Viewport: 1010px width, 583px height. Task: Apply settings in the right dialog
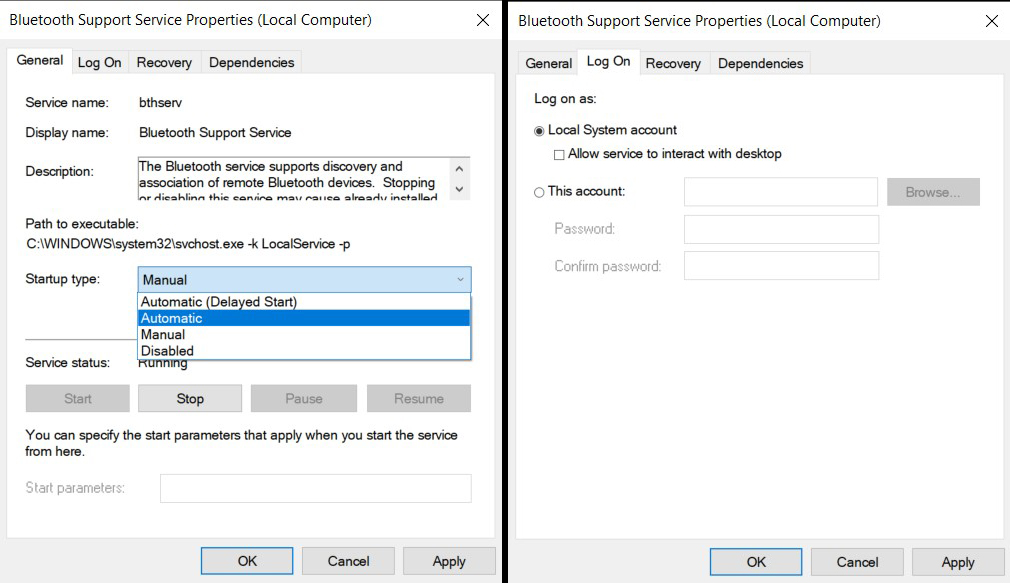pos(958,562)
